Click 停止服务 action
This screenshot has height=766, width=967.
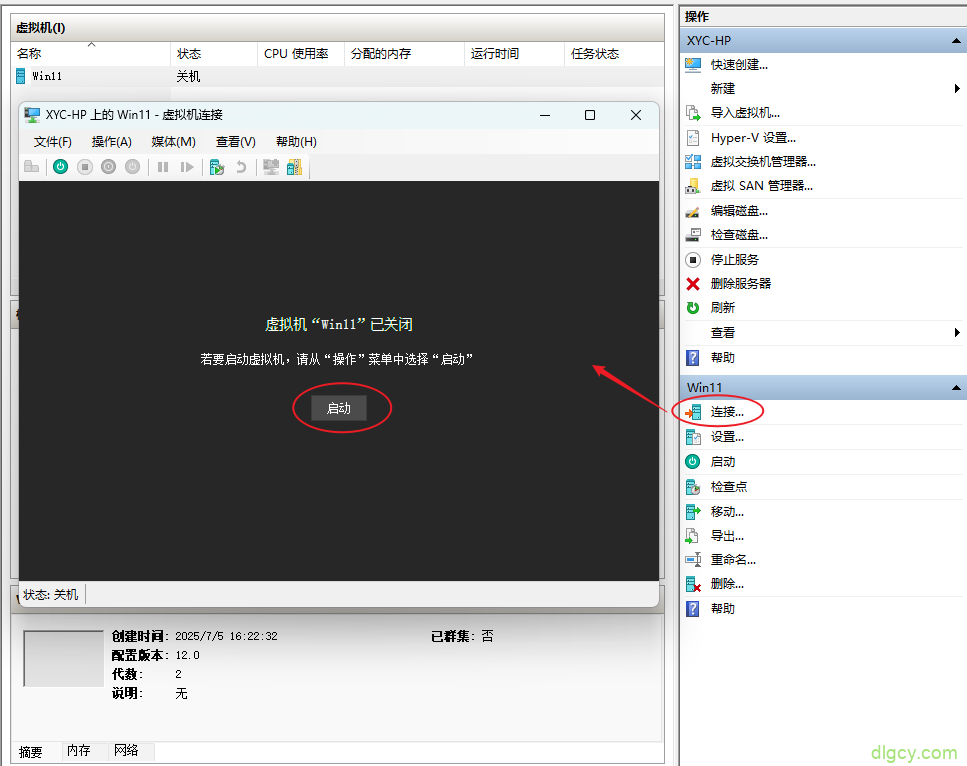[735, 260]
